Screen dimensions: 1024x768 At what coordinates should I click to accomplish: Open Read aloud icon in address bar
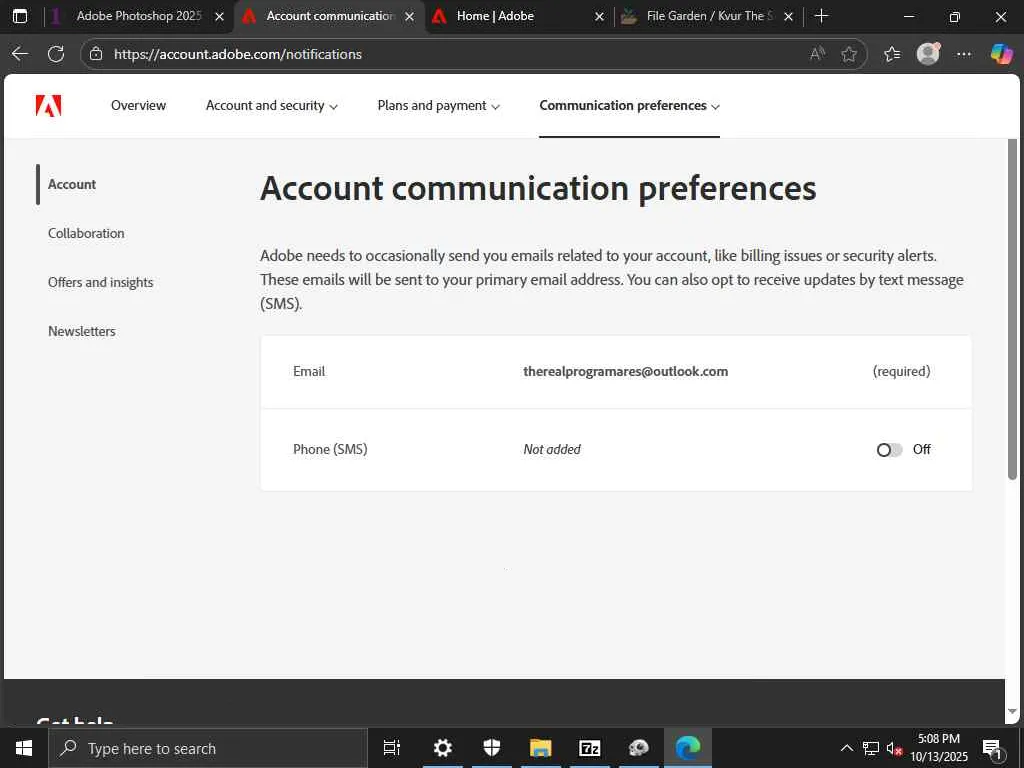[x=817, y=54]
